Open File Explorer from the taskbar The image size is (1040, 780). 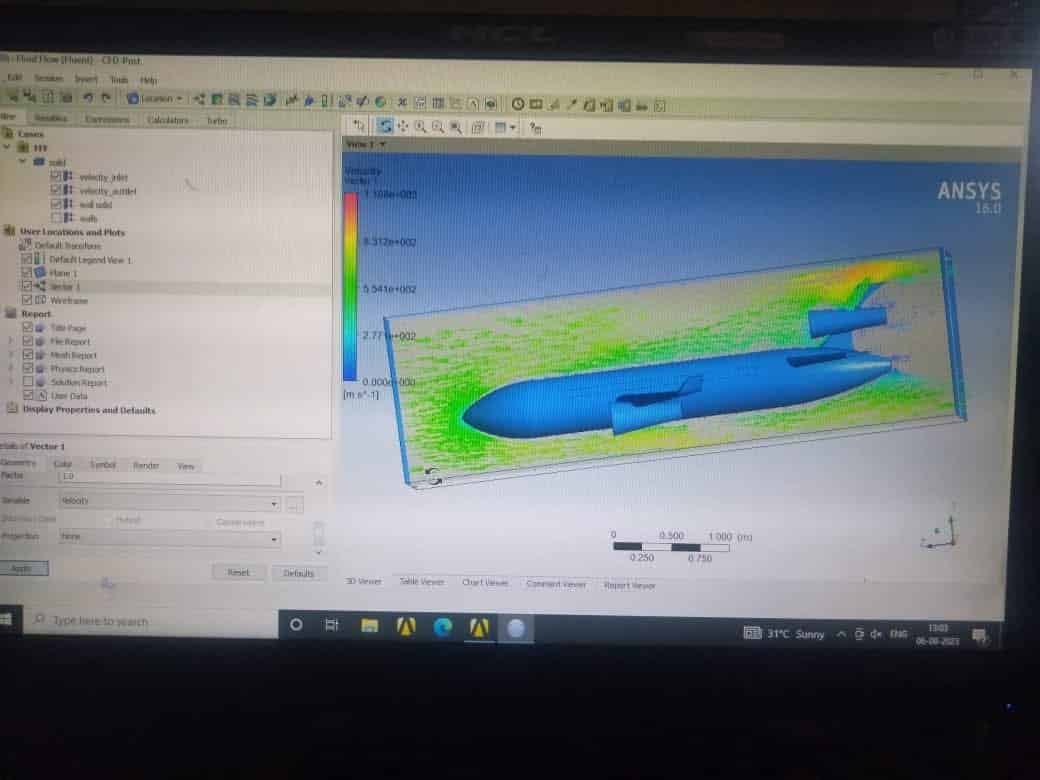pyautogui.click(x=369, y=626)
